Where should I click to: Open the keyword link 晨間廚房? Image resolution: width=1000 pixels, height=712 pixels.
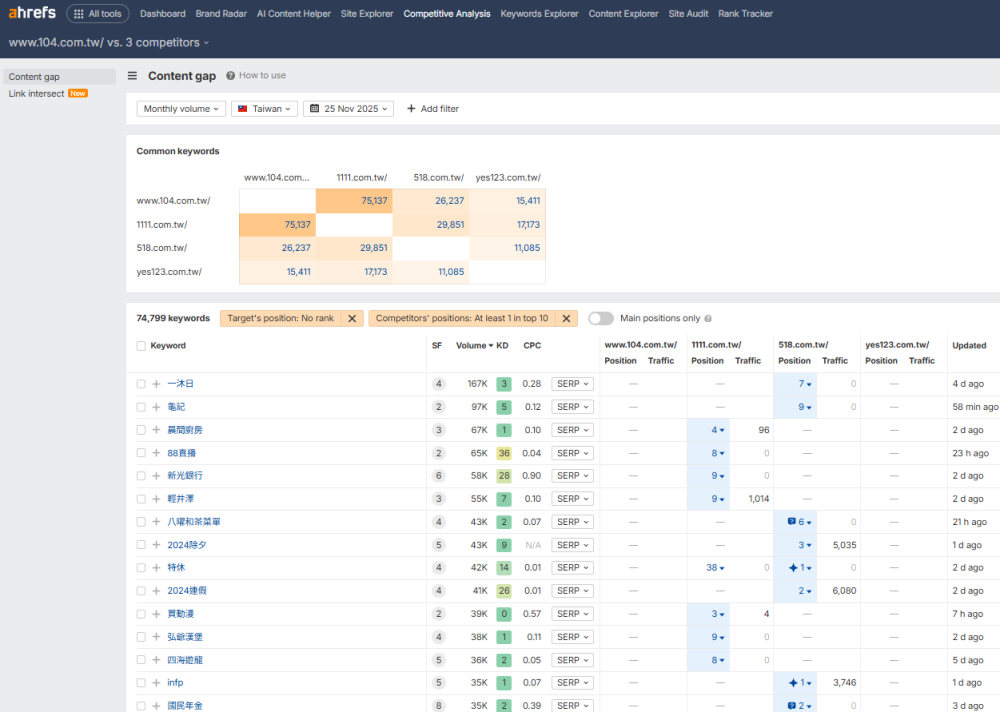coord(185,430)
